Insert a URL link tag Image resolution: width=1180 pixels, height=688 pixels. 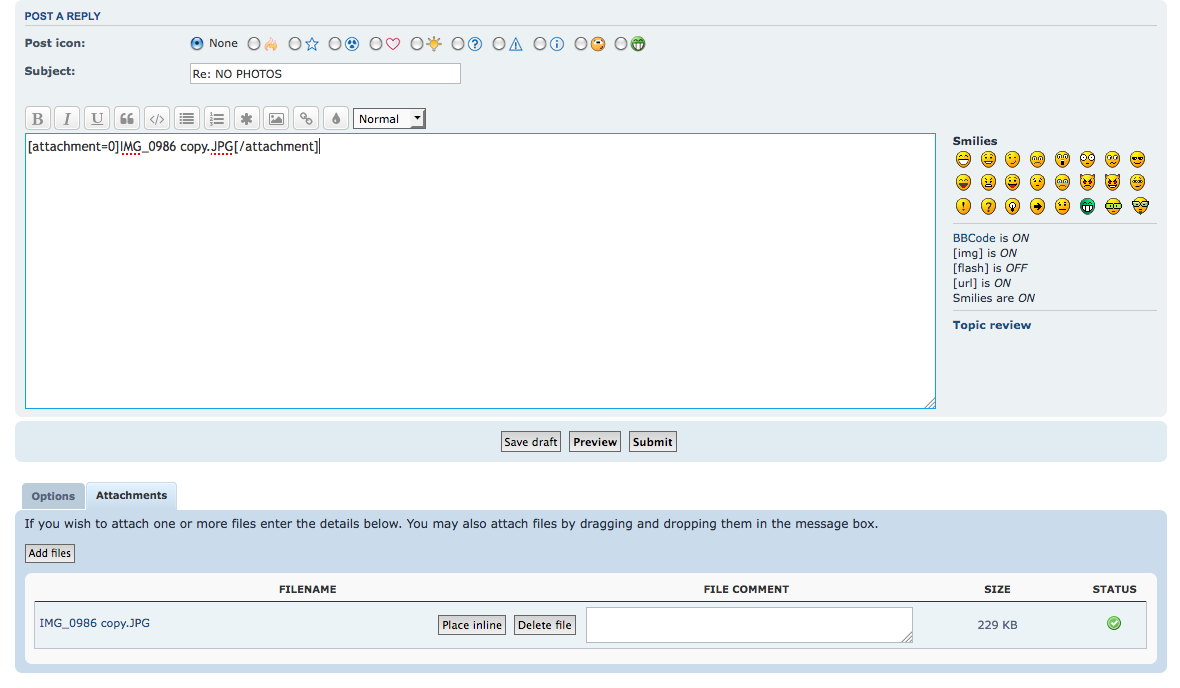coord(307,119)
